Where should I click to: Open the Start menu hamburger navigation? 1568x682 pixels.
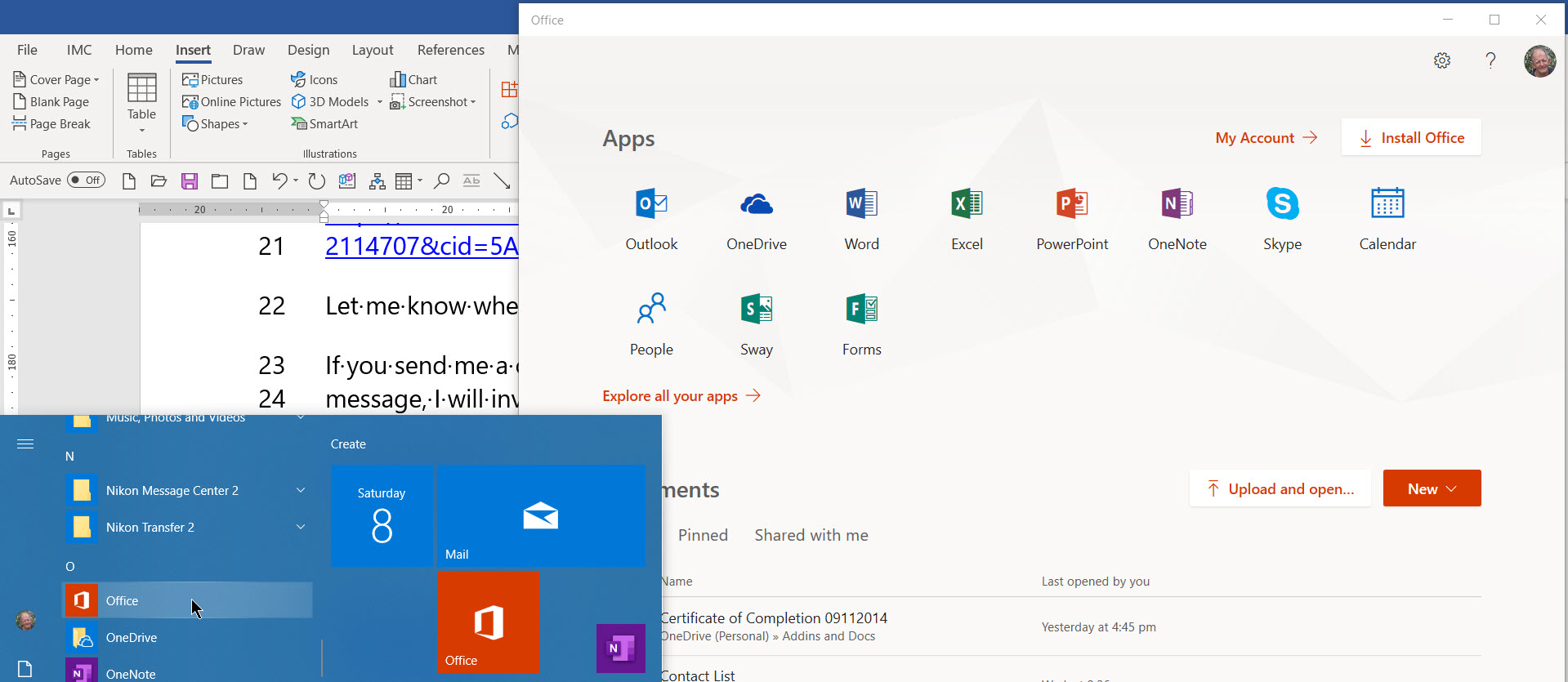pyautogui.click(x=25, y=444)
